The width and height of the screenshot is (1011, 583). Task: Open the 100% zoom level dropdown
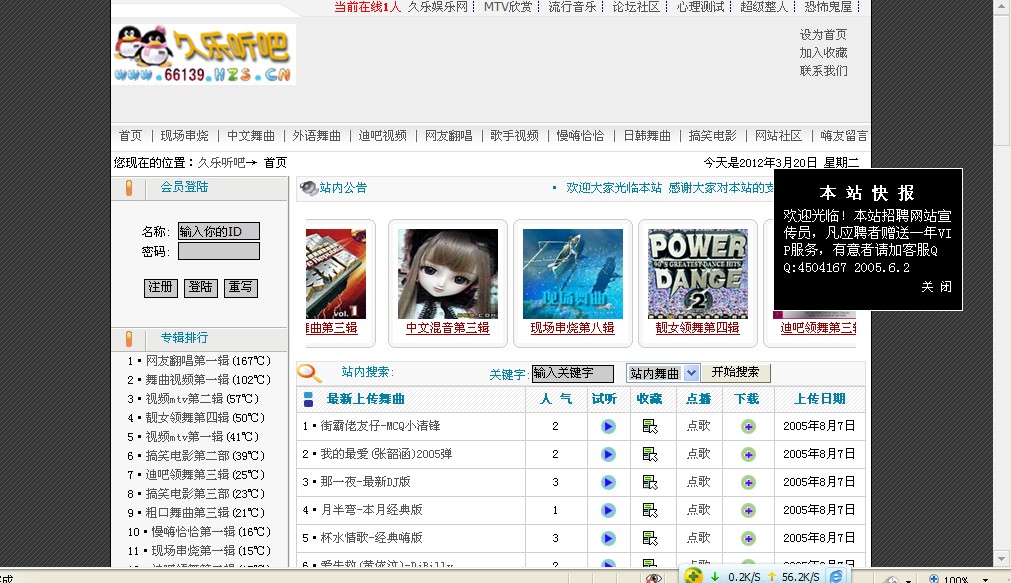[985, 579]
